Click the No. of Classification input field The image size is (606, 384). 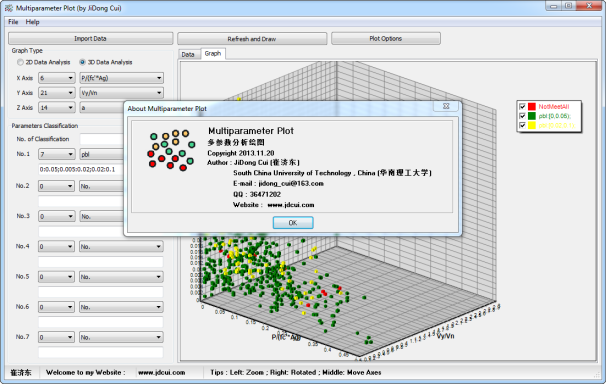coord(102,139)
